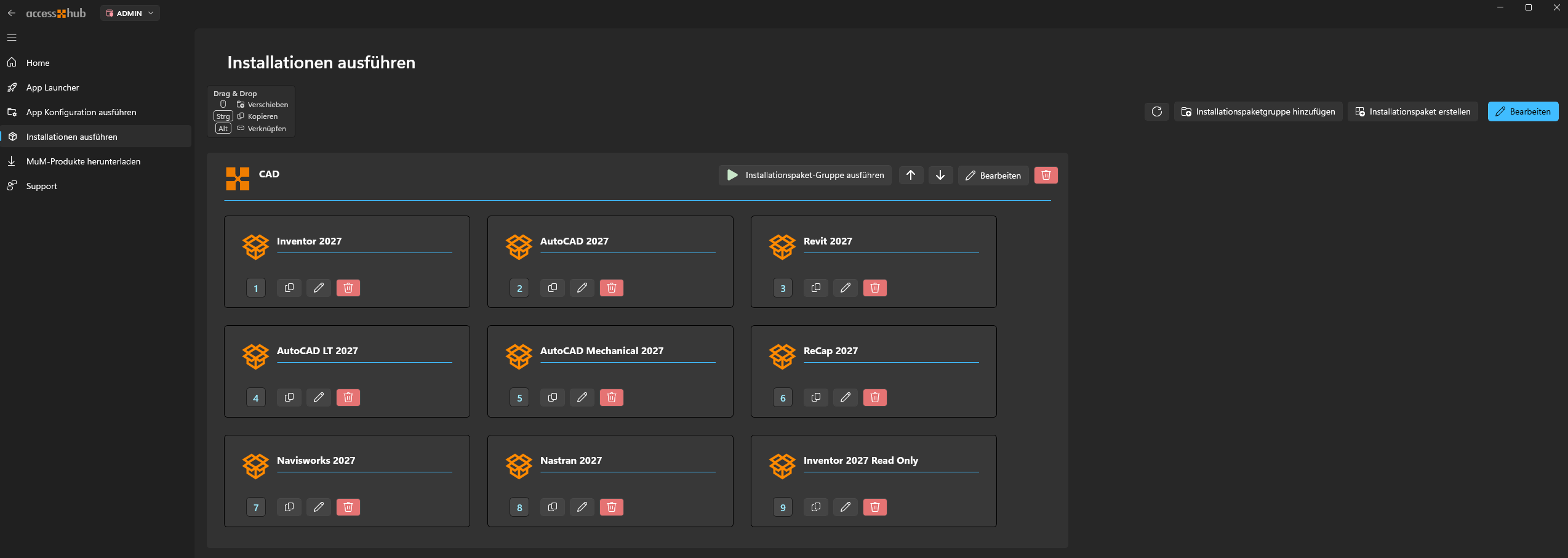
Task: Click the CAD group logo icon
Action: 238,179
